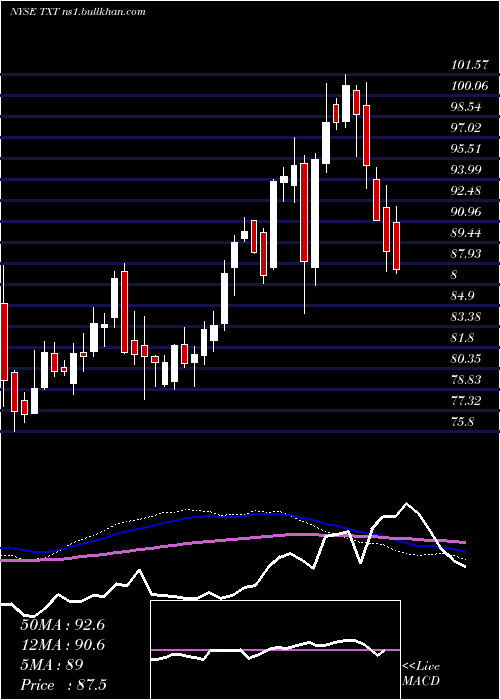The height and width of the screenshot is (700, 500).
Task: Click the 100.06 price axis label
Action: coord(469,86)
